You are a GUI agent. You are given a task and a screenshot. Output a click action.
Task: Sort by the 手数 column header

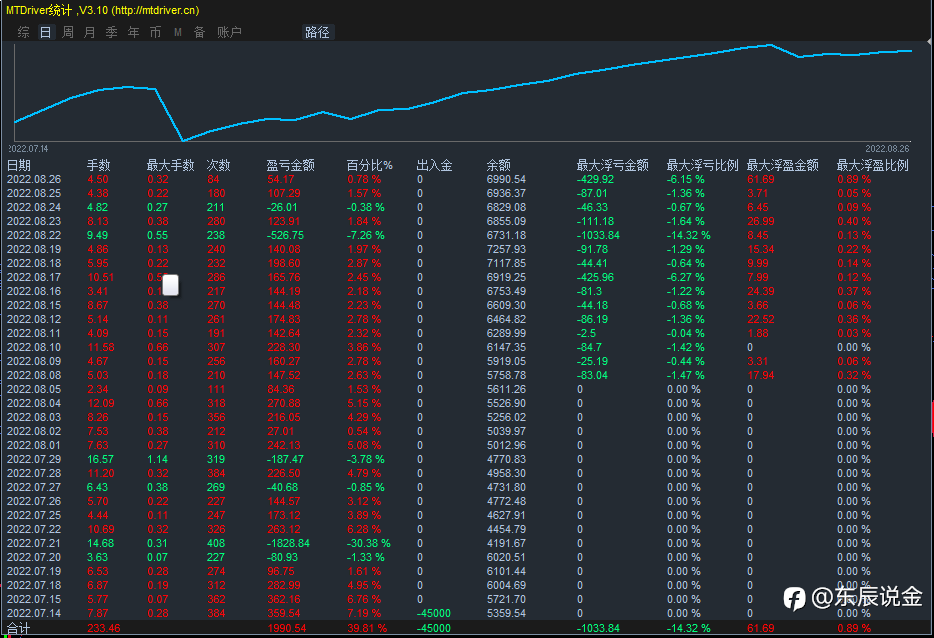tap(98, 165)
